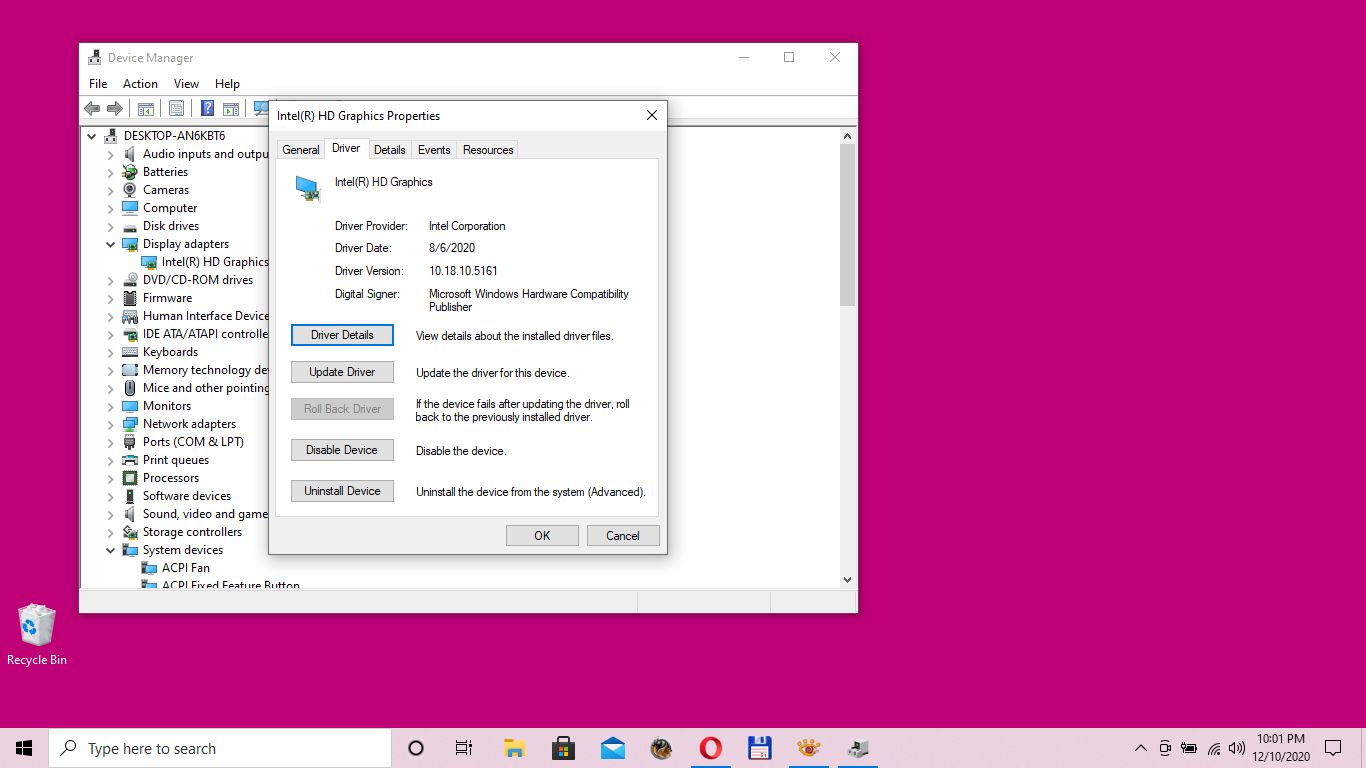
Task: Click the Type here to search box
Action: [x=220, y=748]
